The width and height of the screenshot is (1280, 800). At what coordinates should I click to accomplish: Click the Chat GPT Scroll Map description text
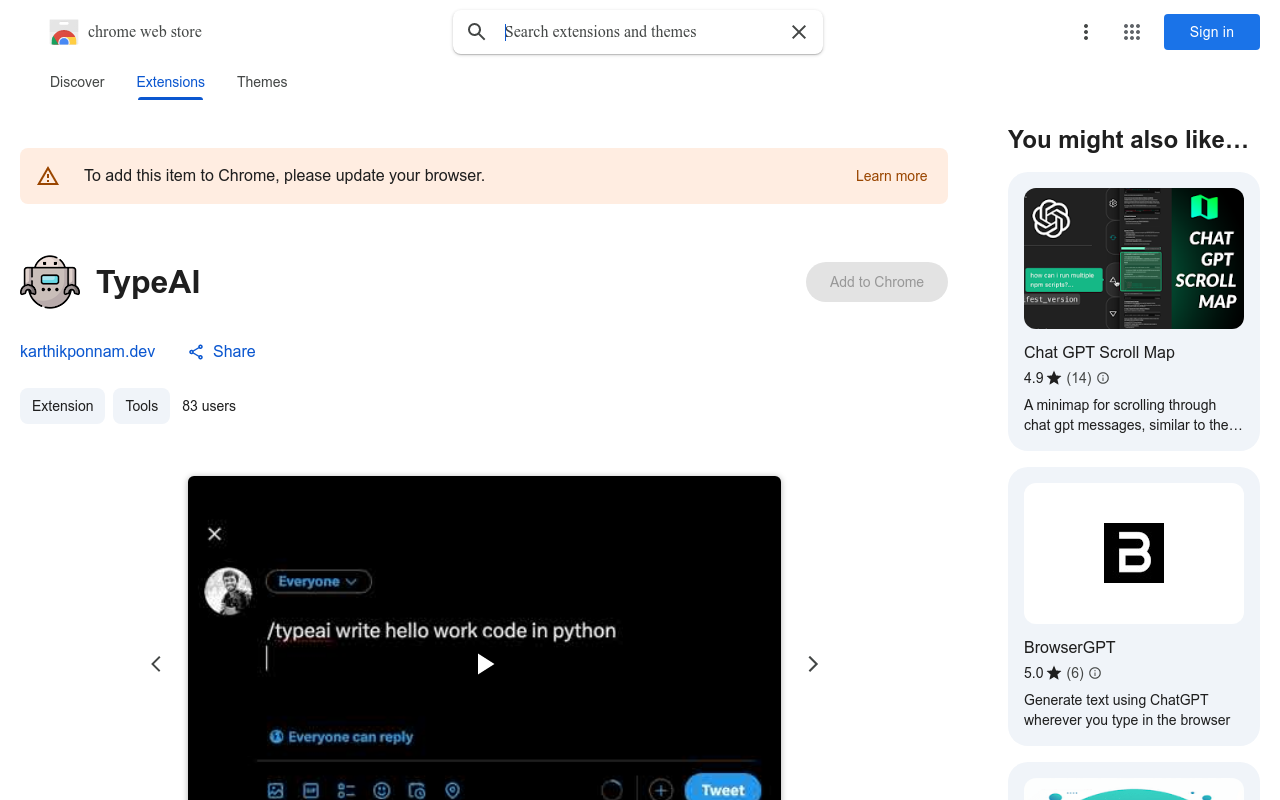pos(1133,415)
